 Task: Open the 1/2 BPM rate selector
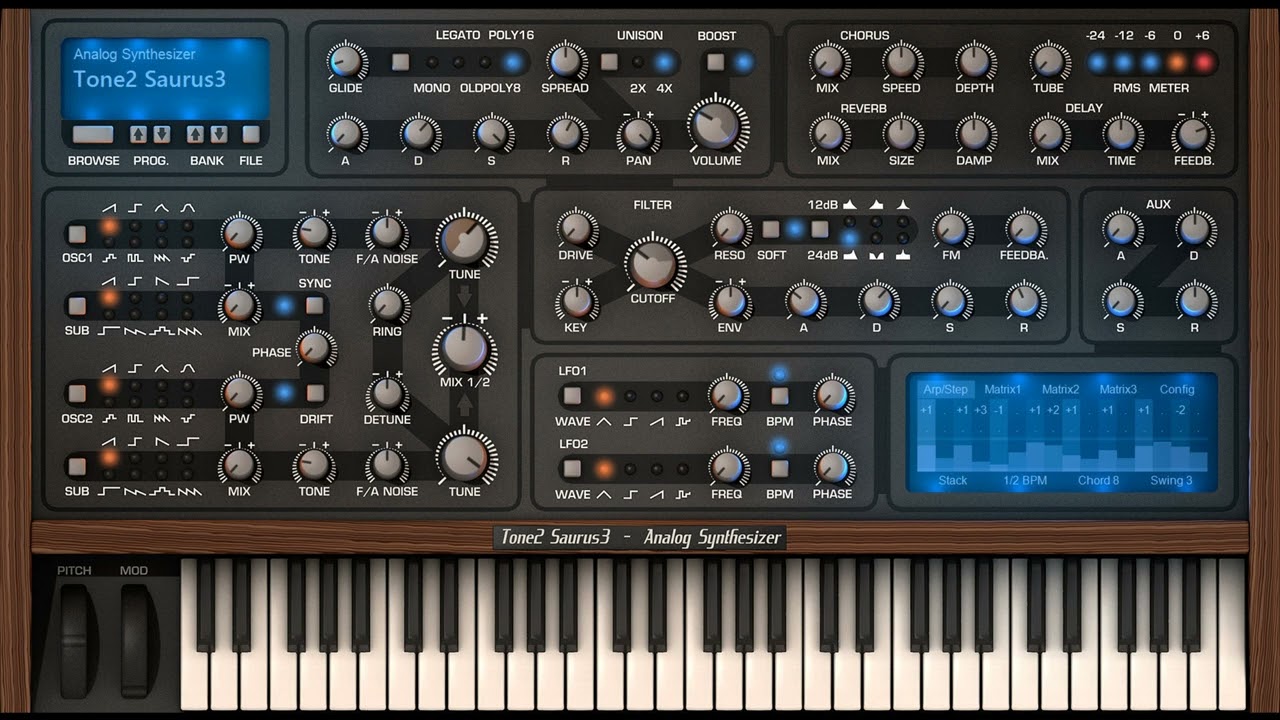(1025, 481)
